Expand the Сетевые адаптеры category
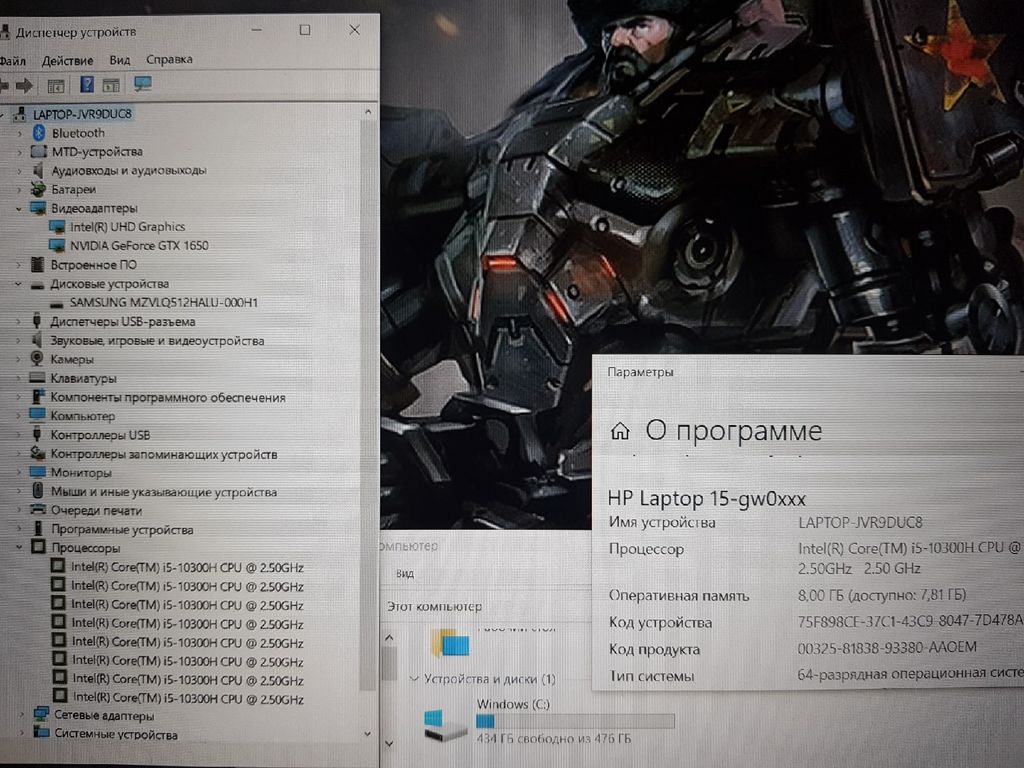 pyautogui.click(x=19, y=716)
